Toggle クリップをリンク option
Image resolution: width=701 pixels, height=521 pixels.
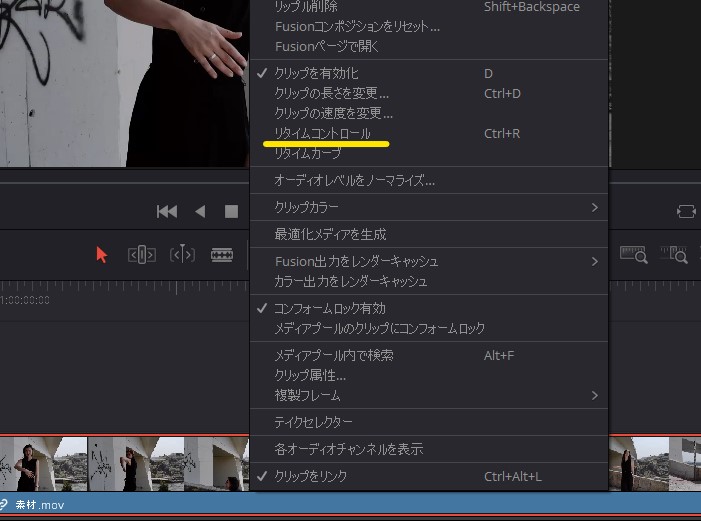(429, 476)
